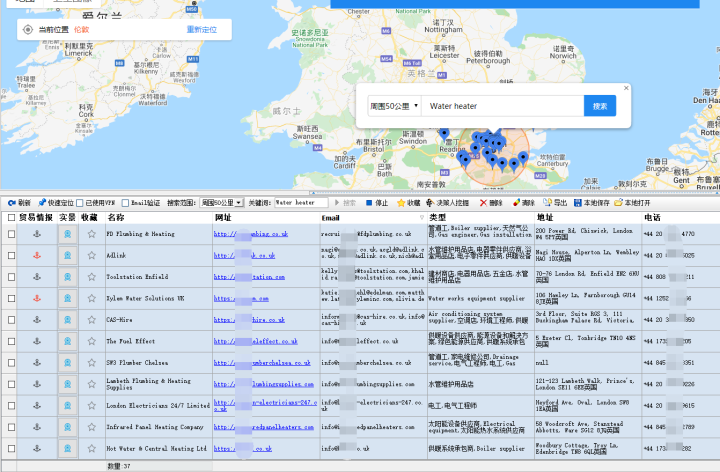
Task: Tick the checkbox for Xylem Water Solutions row
Action: [x=11, y=298]
